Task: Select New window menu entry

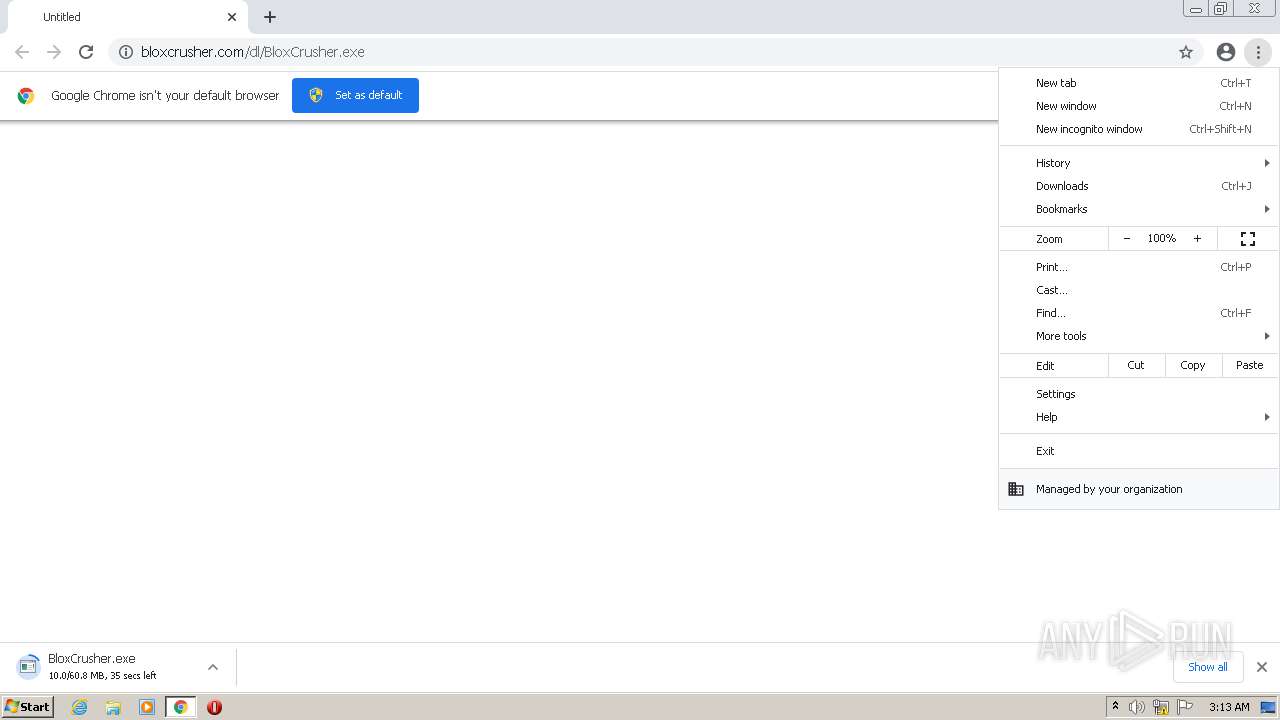Action: pos(1139,106)
